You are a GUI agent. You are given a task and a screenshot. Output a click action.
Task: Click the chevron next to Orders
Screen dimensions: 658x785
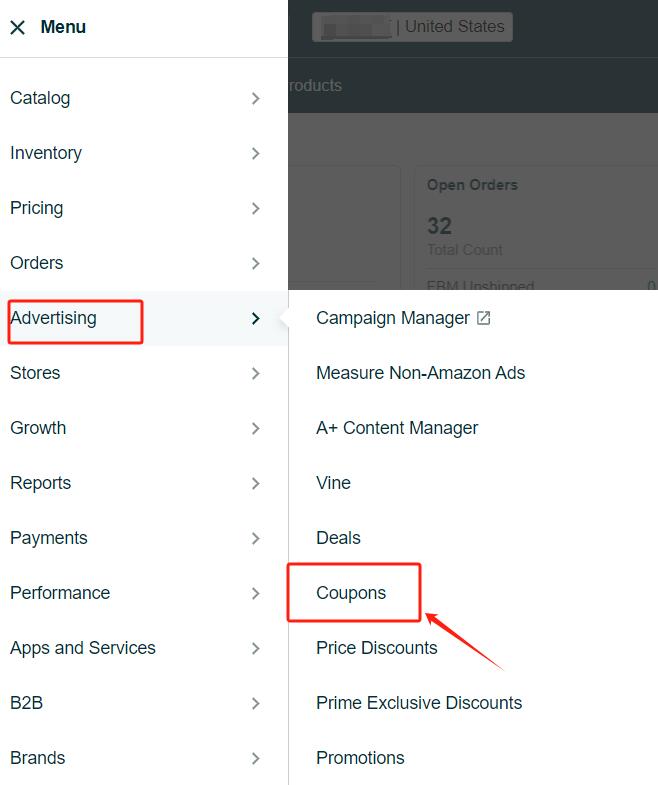pyautogui.click(x=255, y=263)
